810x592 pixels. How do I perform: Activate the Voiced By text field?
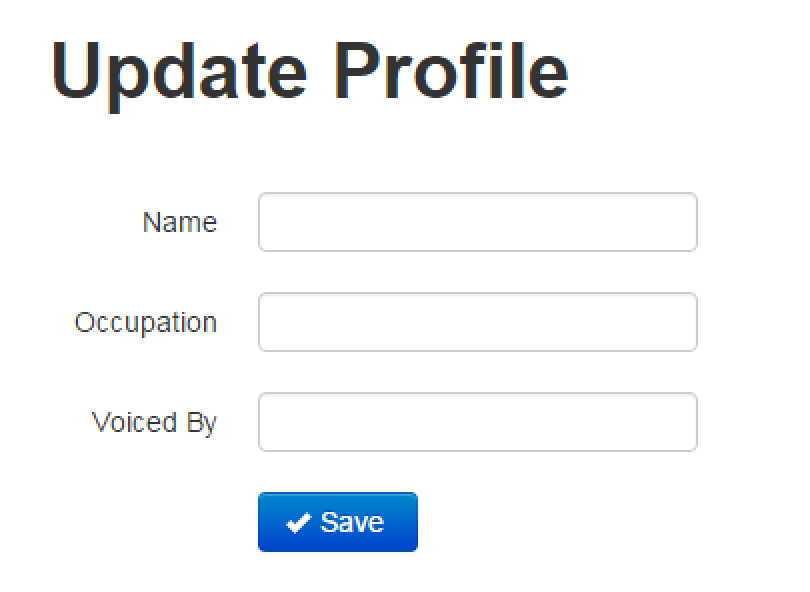[478, 422]
